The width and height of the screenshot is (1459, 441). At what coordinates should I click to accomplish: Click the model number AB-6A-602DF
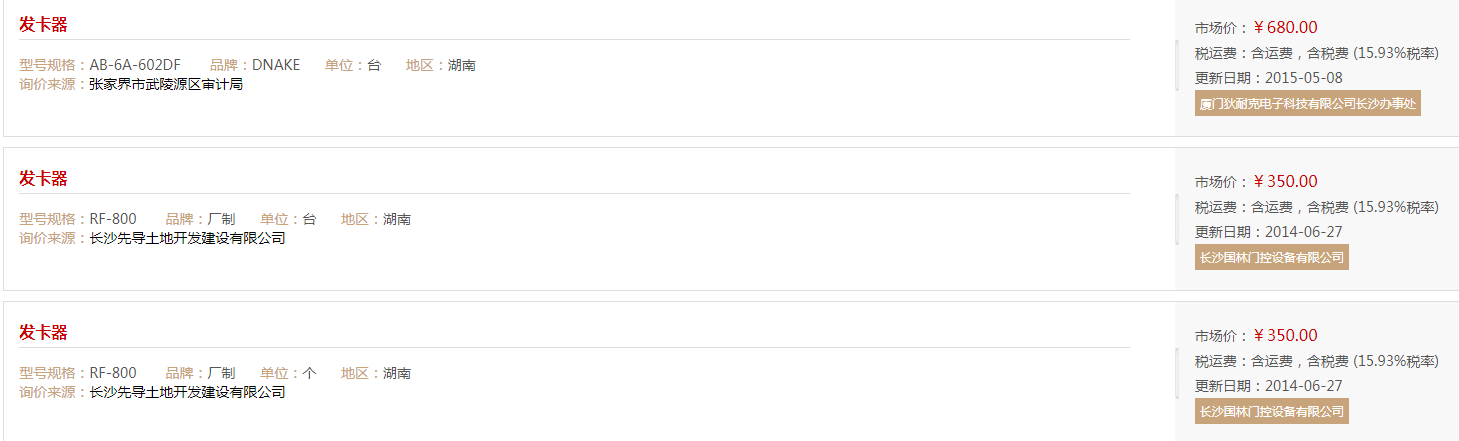click(135, 65)
